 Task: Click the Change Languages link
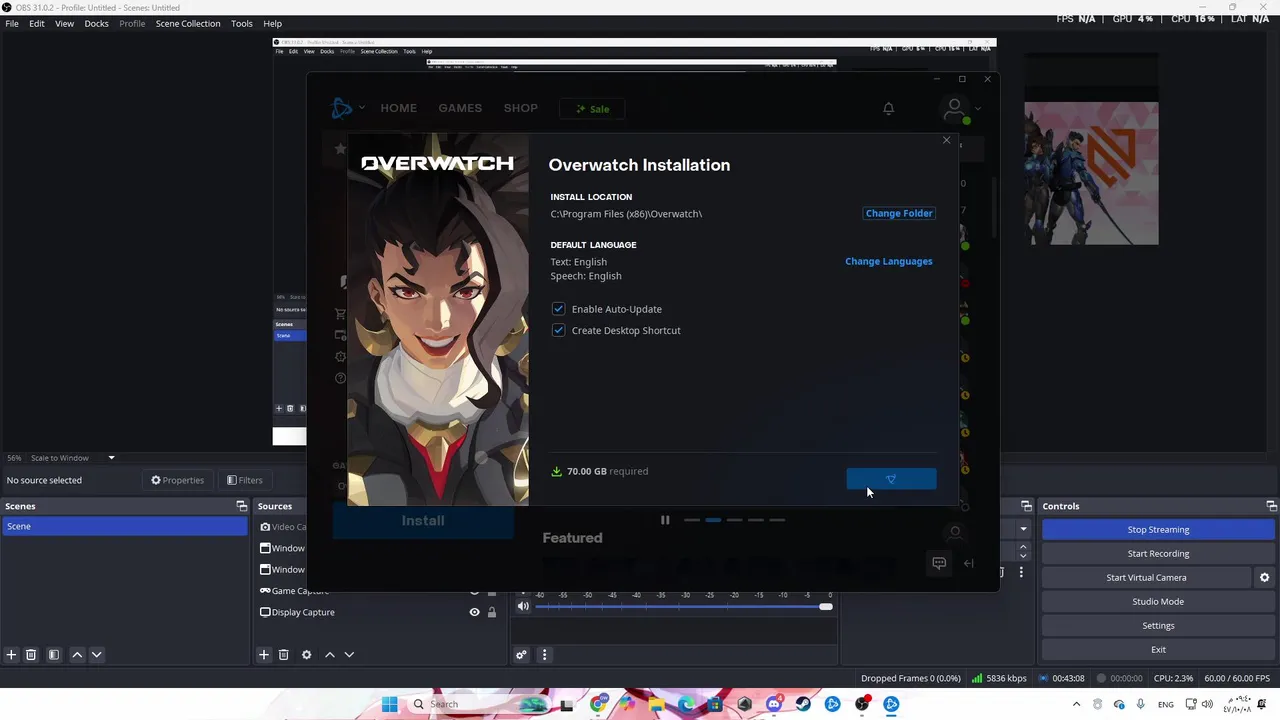point(889,261)
